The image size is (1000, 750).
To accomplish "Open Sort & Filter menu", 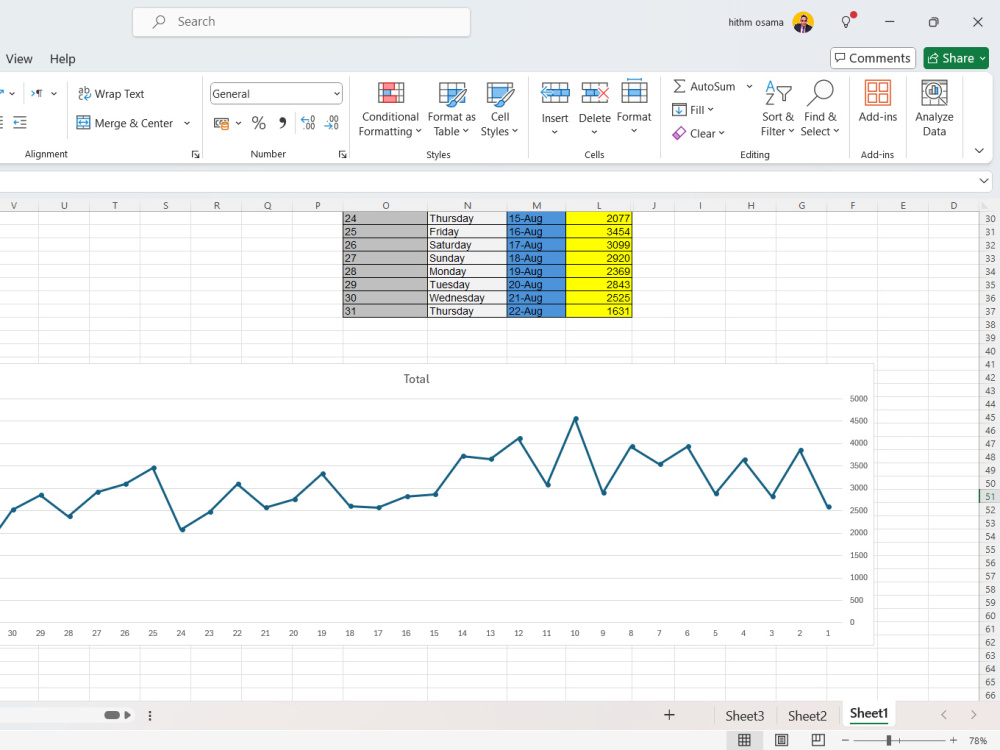I will point(777,109).
